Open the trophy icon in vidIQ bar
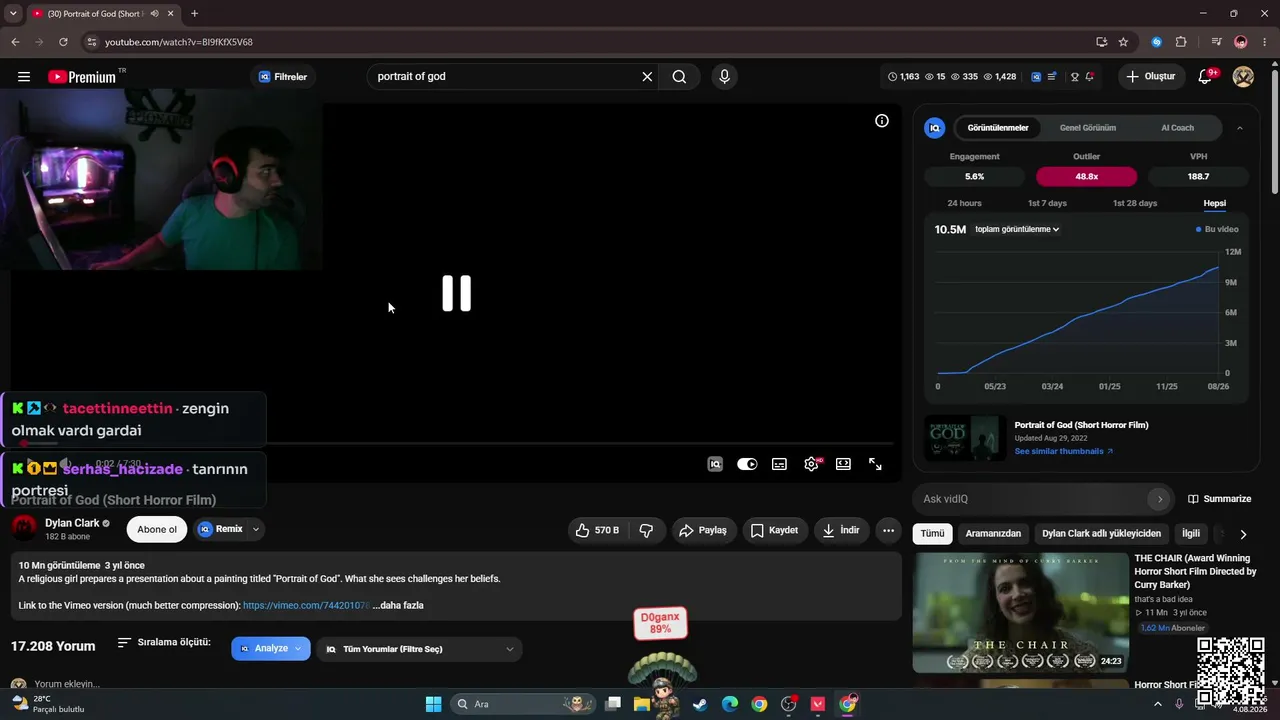 (1075, 77)
